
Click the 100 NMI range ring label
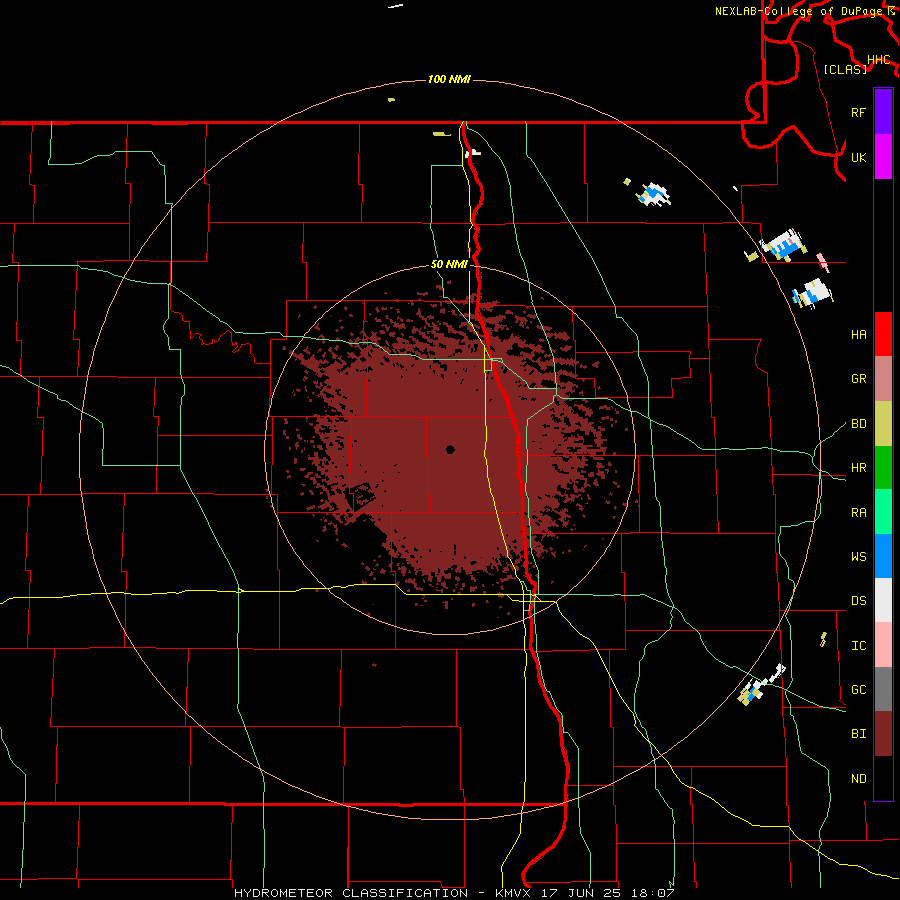point(449,79)
